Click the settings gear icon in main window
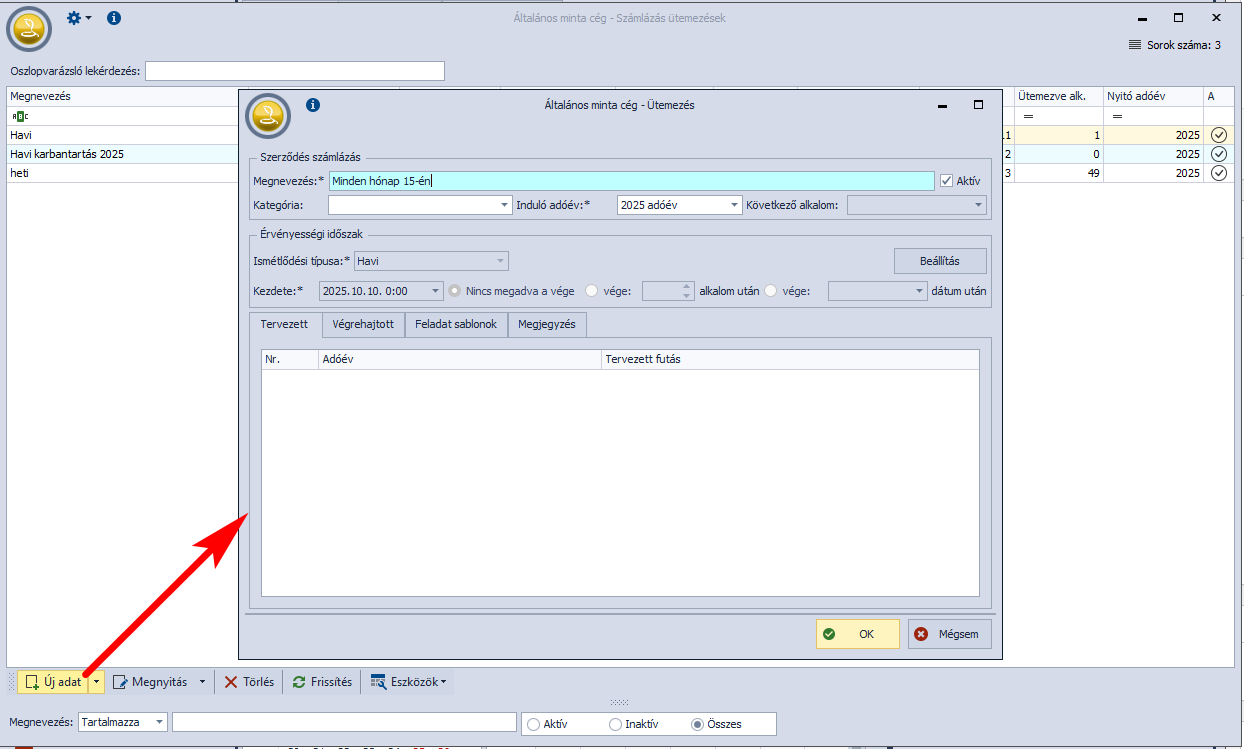1244x749 pixels. pyautogui.click(x=74, y=18)
